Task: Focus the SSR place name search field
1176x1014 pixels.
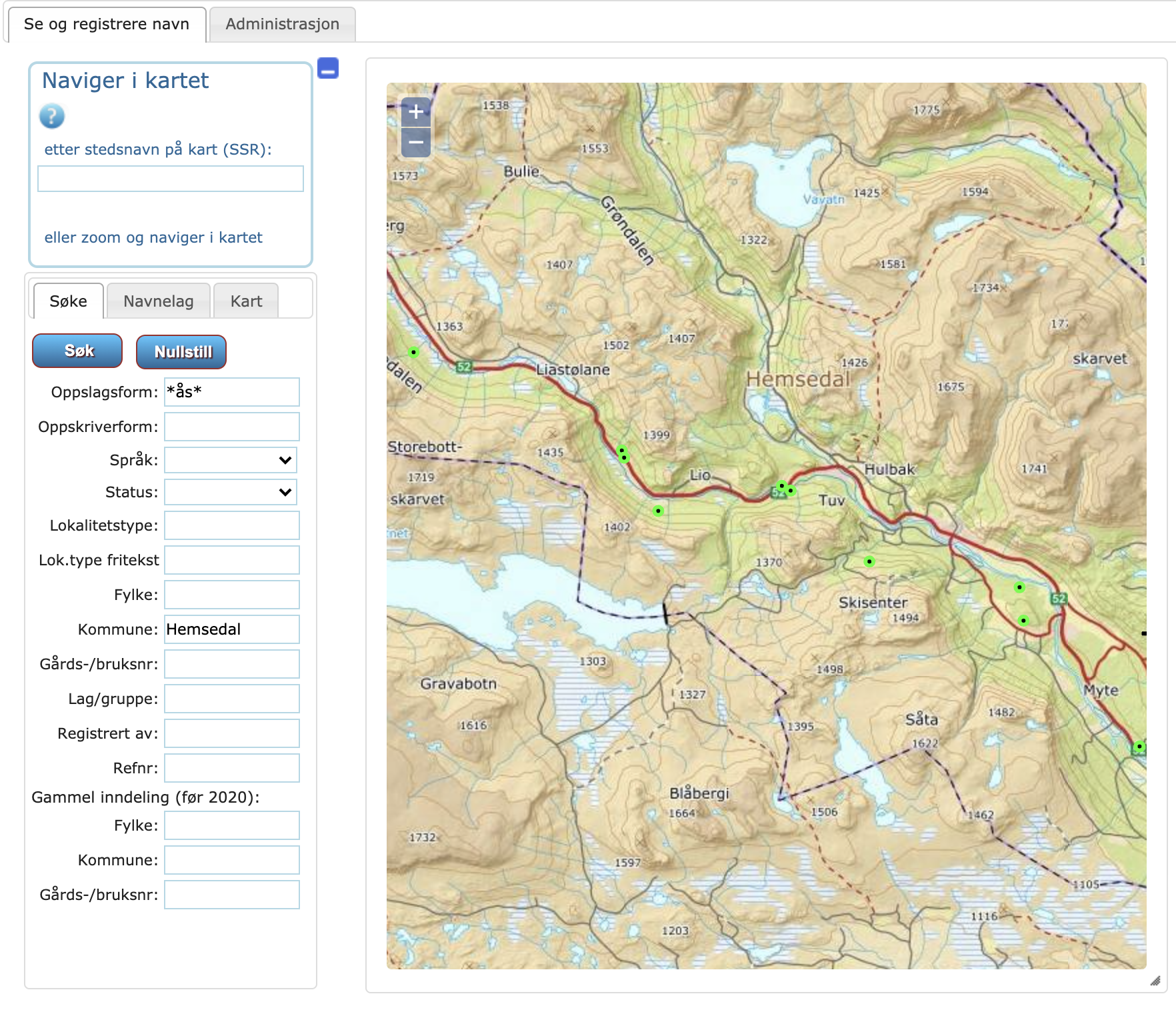Action: point(171,179)
